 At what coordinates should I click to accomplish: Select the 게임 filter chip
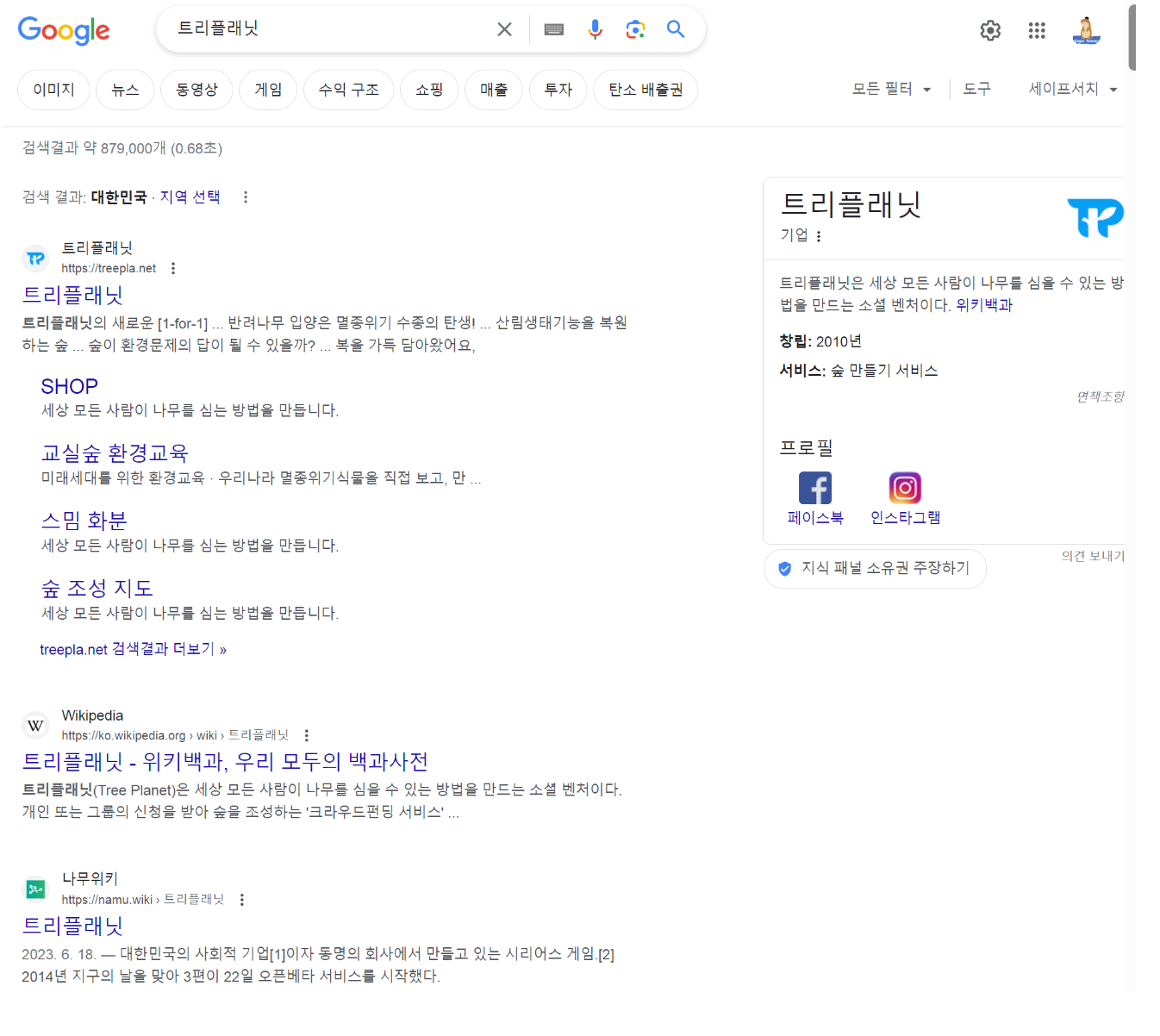pyautogui.click(x=268, y=90)
